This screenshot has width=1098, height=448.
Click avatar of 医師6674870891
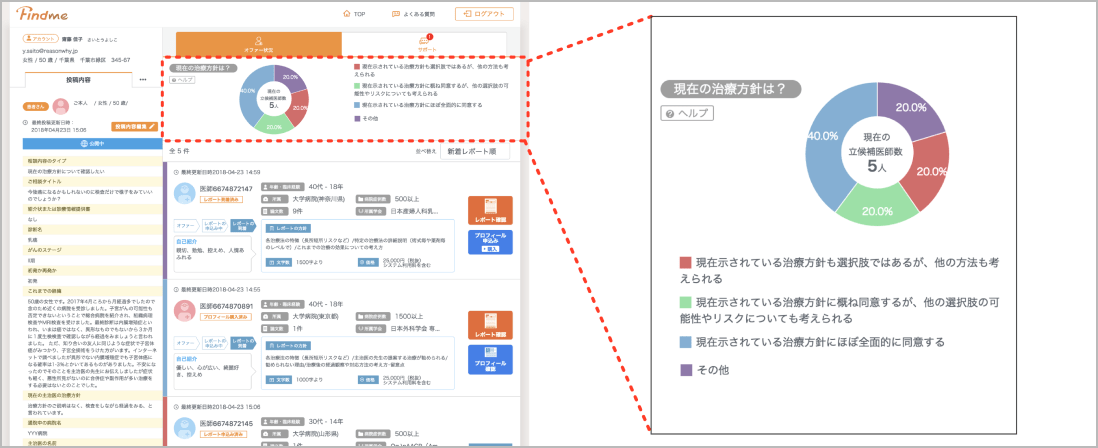click(185, 311)
